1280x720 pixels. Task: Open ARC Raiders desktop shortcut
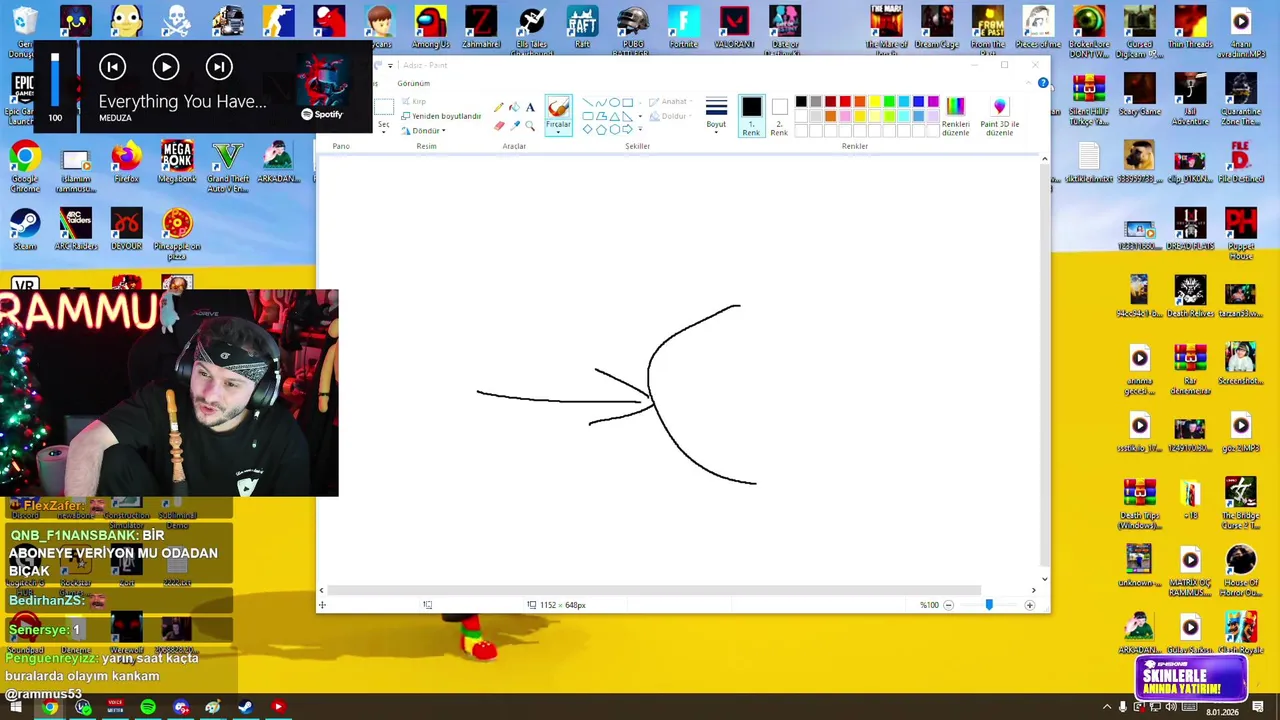(x=76, y=230)
